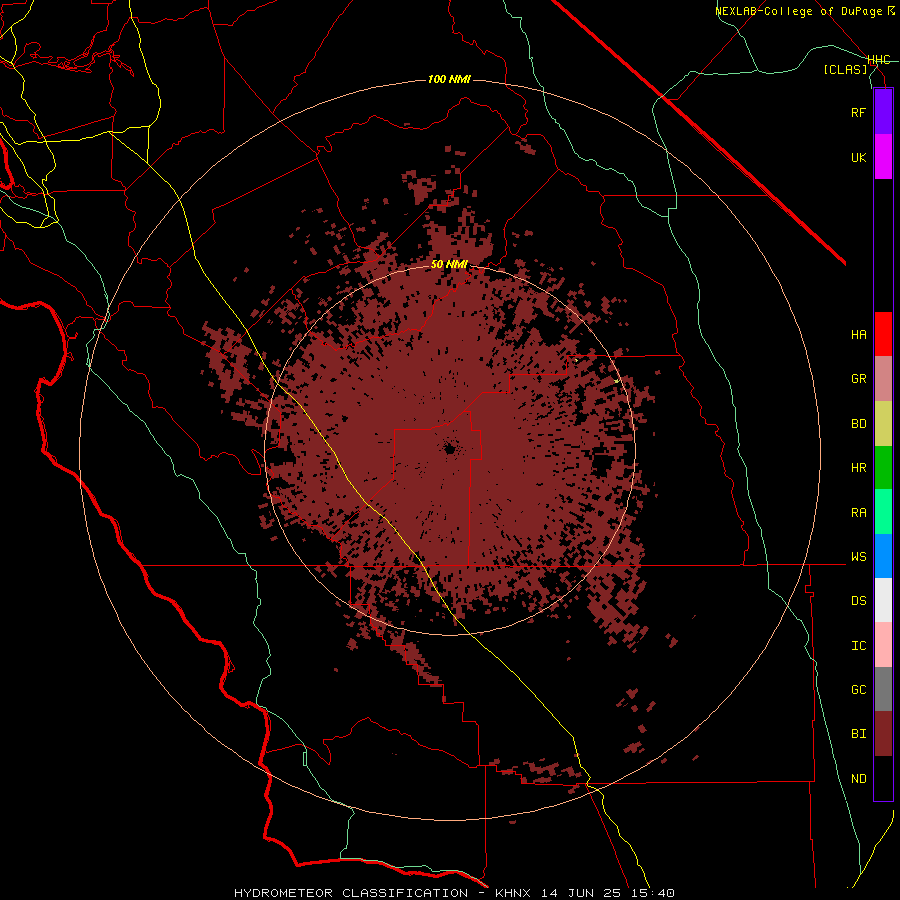Click the 100 NMI range ring label
This screenshot has width=900, height=900.
(x=449, y=79)
